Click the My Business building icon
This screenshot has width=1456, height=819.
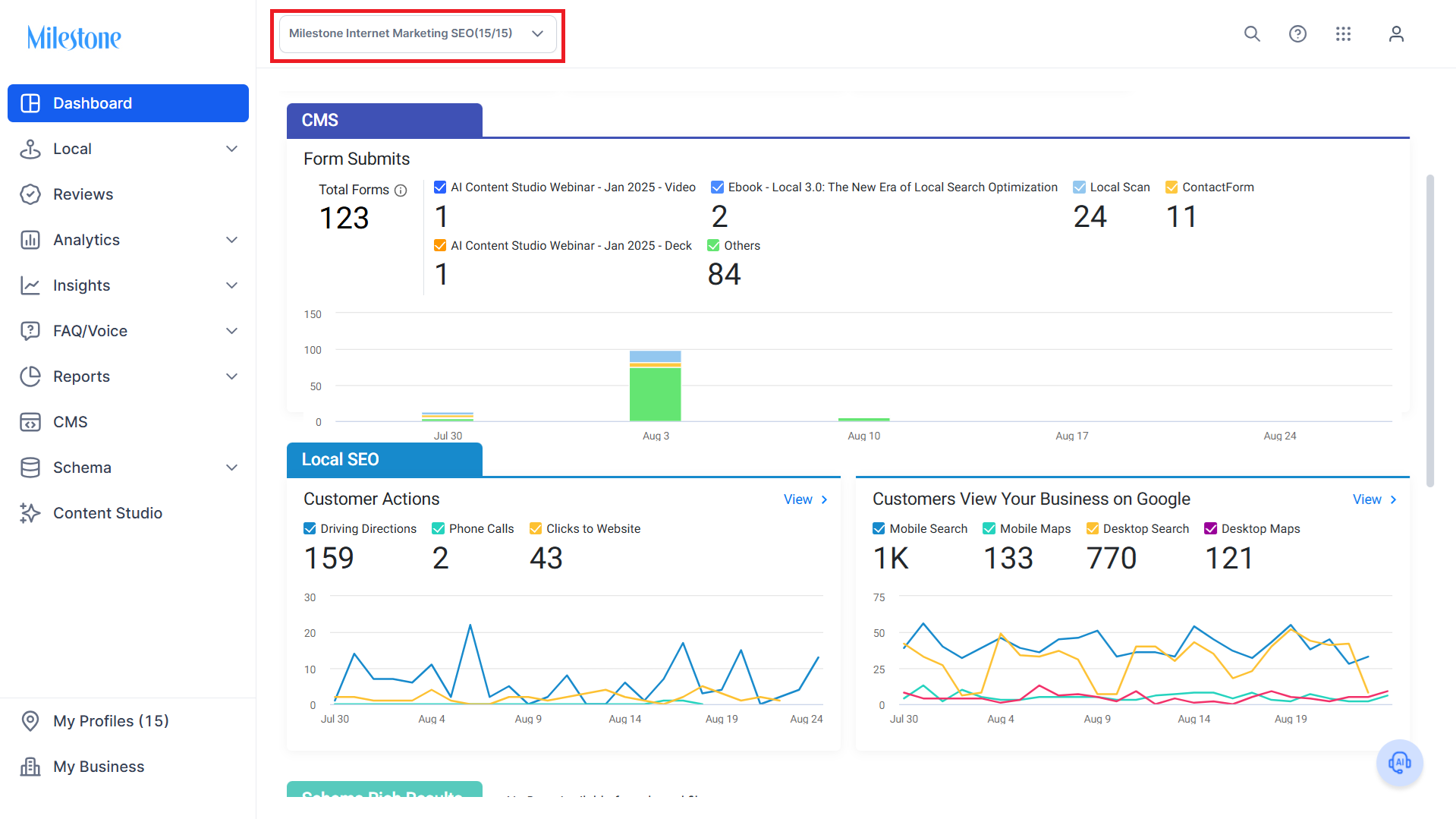pos(30,767)
